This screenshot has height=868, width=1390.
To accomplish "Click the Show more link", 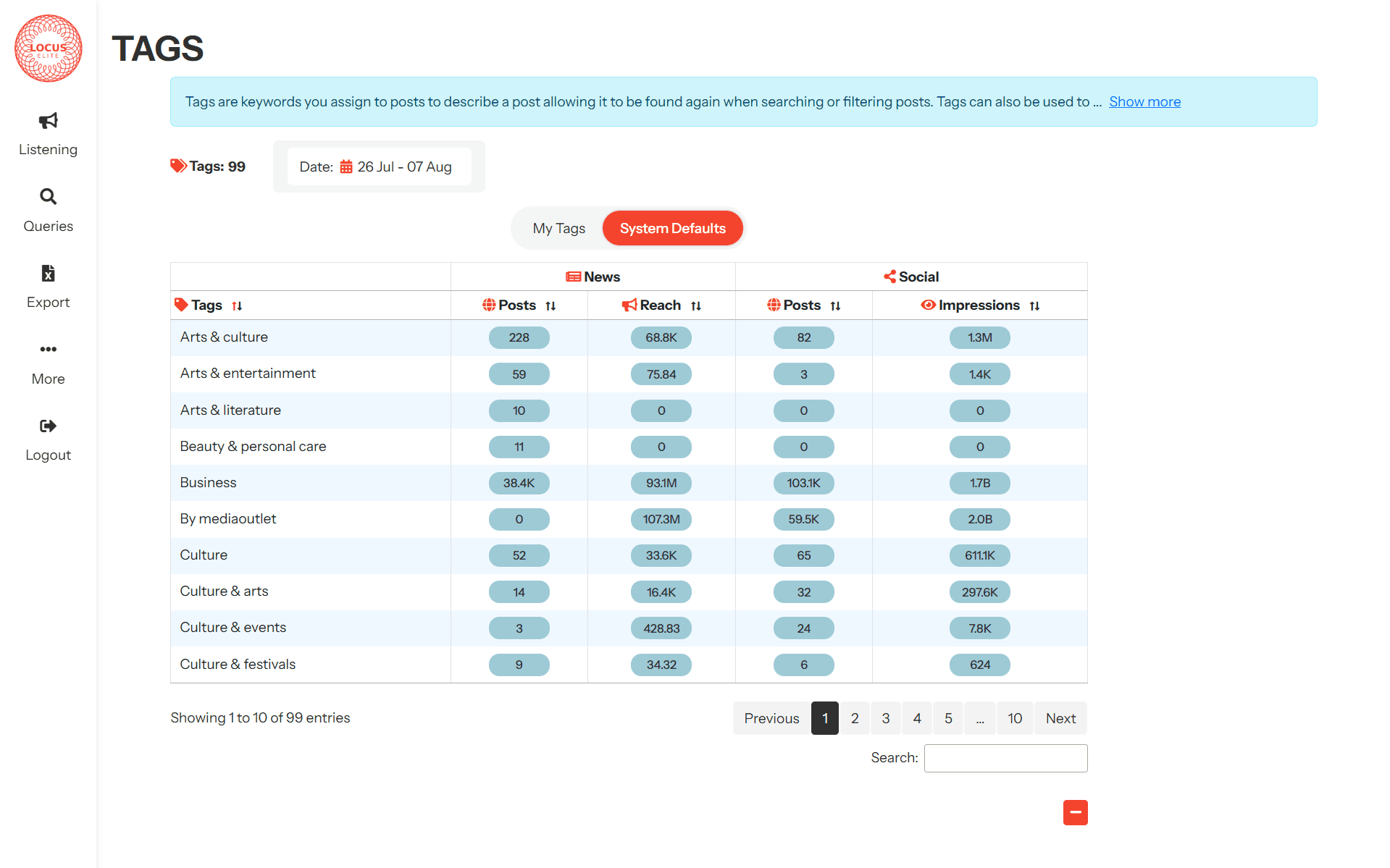I will pyautogui.click(x=1144, y=102).
